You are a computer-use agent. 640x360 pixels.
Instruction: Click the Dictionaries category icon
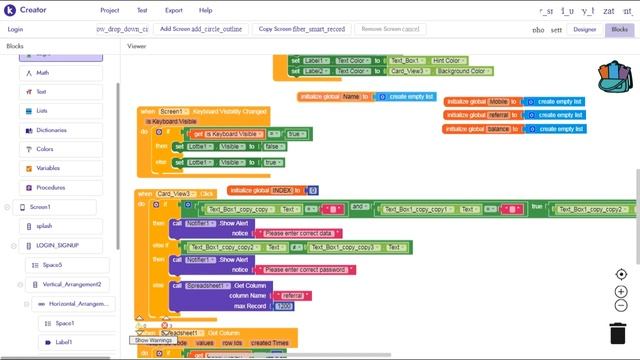(29, 131)
